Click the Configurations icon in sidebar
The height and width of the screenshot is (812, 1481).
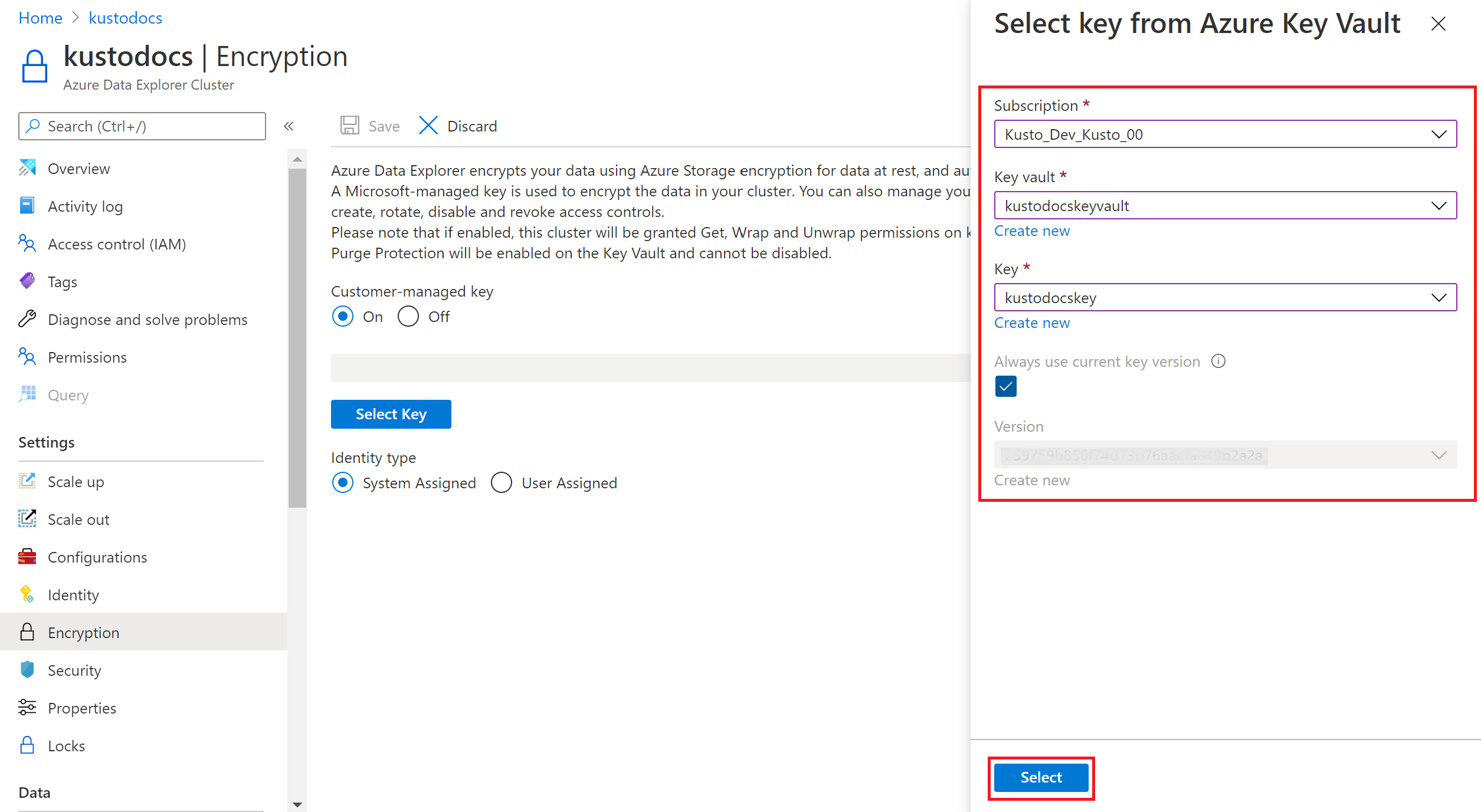27,556
